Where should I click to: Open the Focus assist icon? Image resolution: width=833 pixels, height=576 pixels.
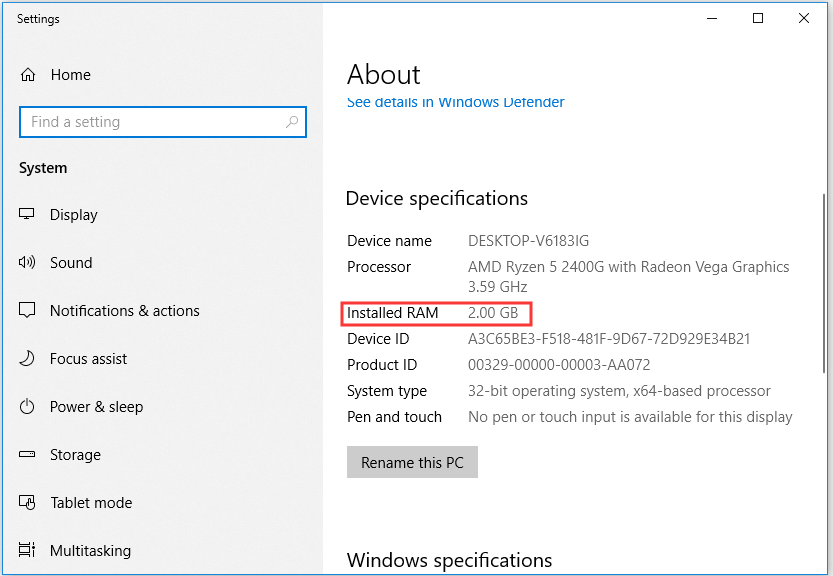click(x=27, y=358)
